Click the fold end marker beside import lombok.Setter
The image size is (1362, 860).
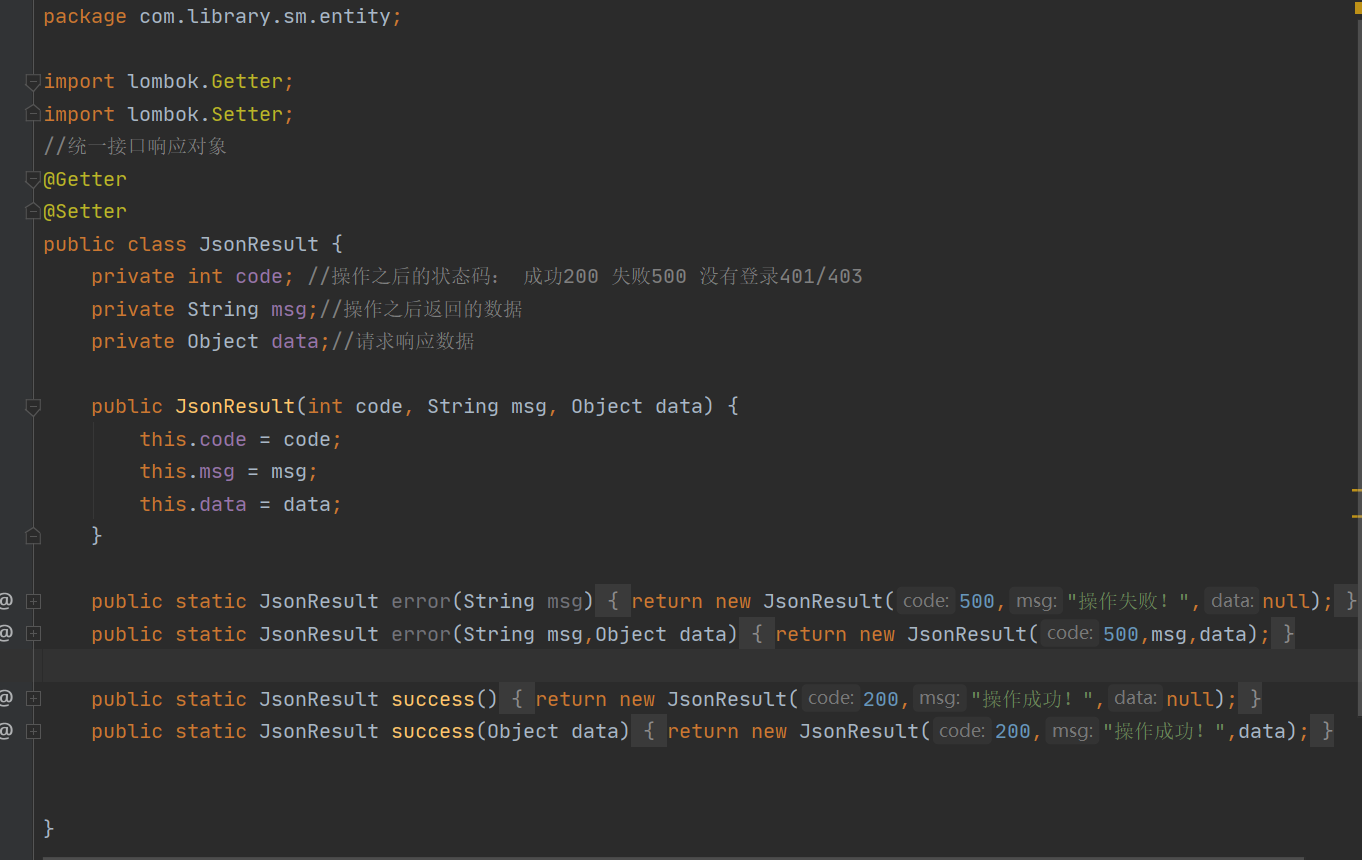tap(33, 114)
